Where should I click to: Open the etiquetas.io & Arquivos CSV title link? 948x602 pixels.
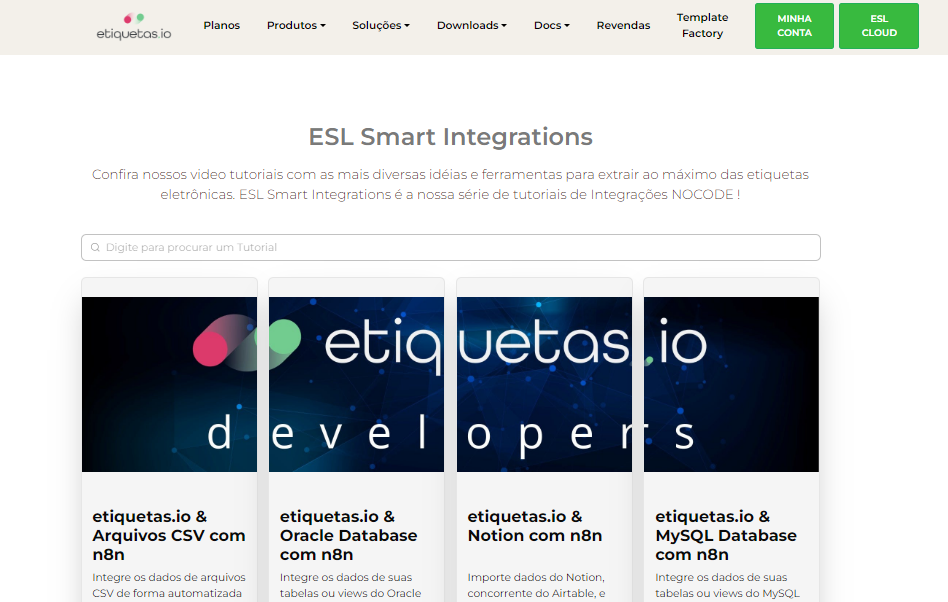click(168, 535)
